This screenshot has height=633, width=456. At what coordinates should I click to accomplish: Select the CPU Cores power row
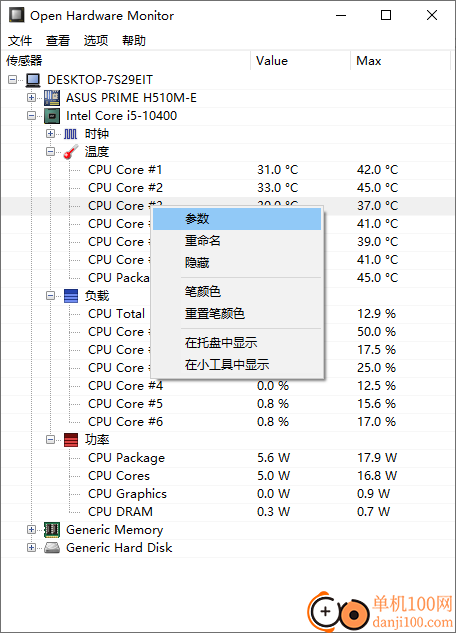coord(228,476)
